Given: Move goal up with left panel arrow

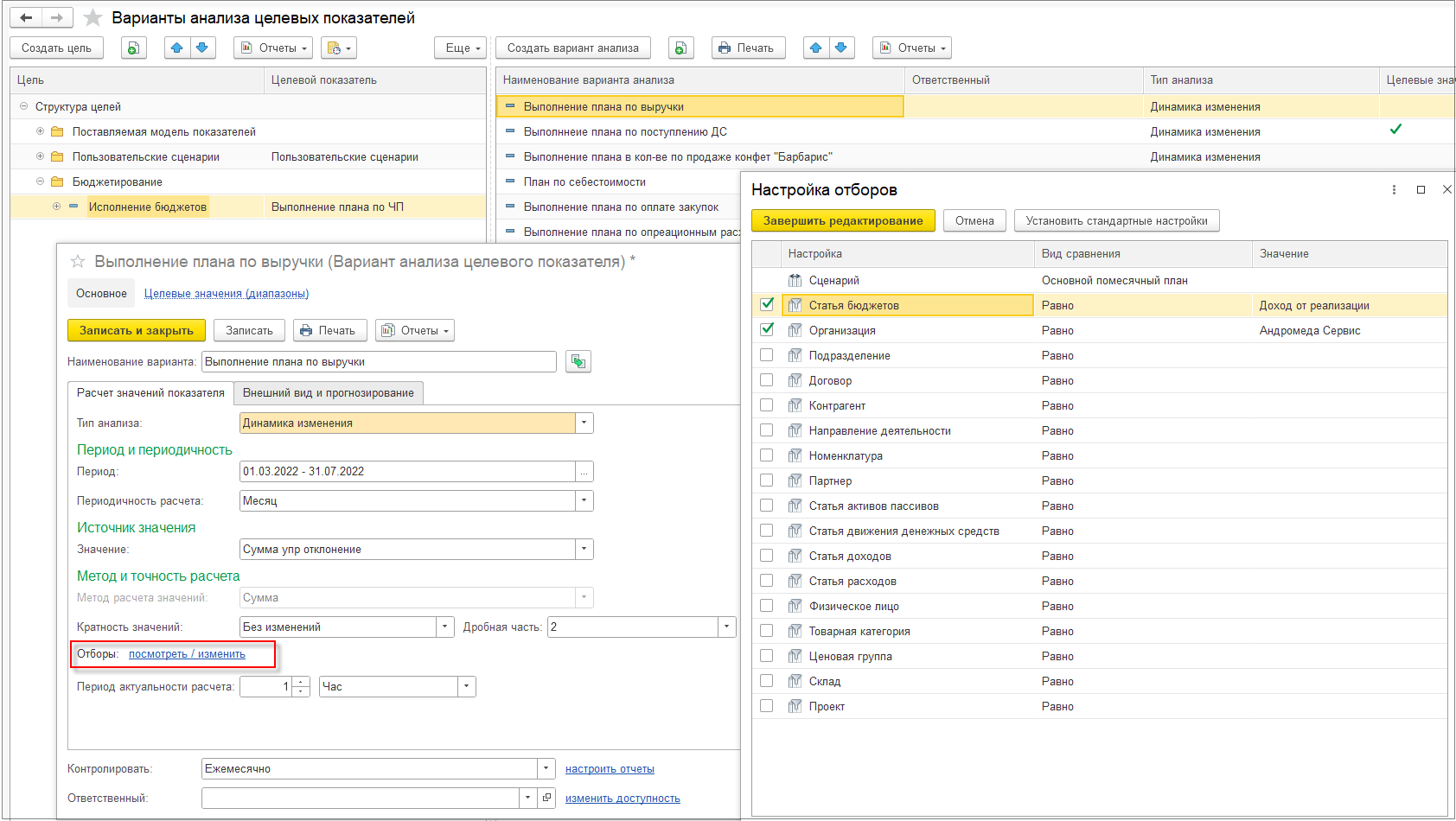Looking at the screenshot, I should point(177,48).
